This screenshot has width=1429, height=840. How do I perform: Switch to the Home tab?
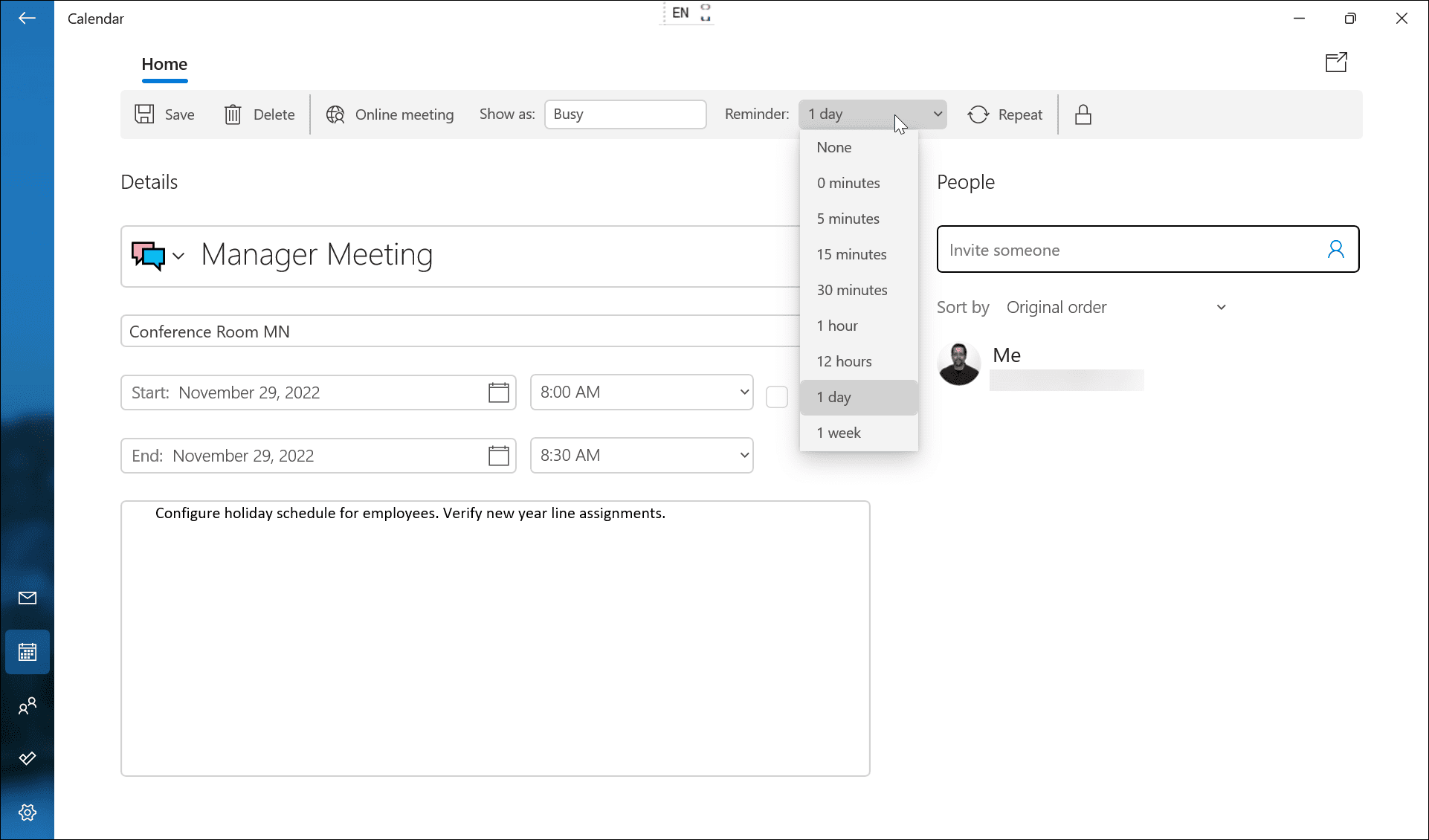coord(164,65)
